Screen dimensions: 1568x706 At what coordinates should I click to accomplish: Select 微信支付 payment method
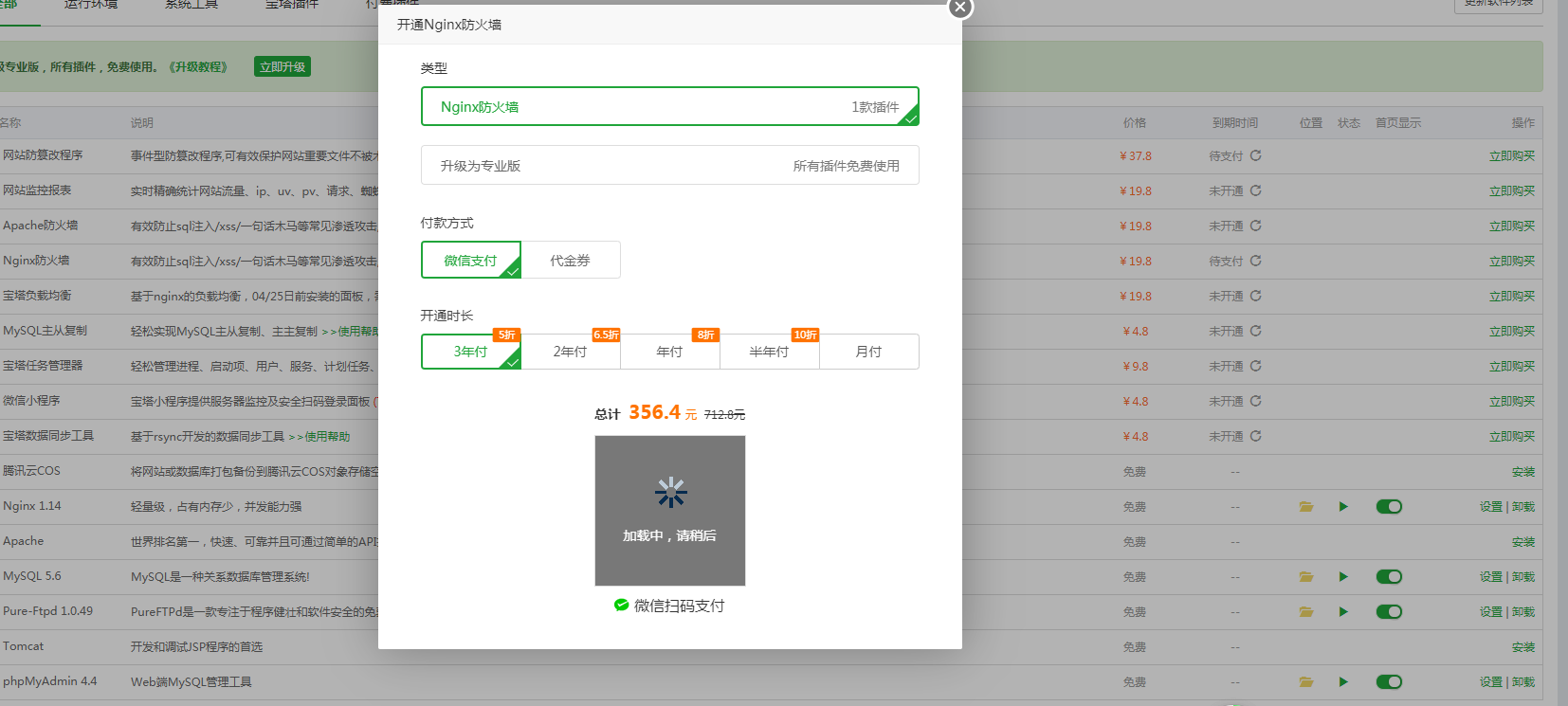471,261
